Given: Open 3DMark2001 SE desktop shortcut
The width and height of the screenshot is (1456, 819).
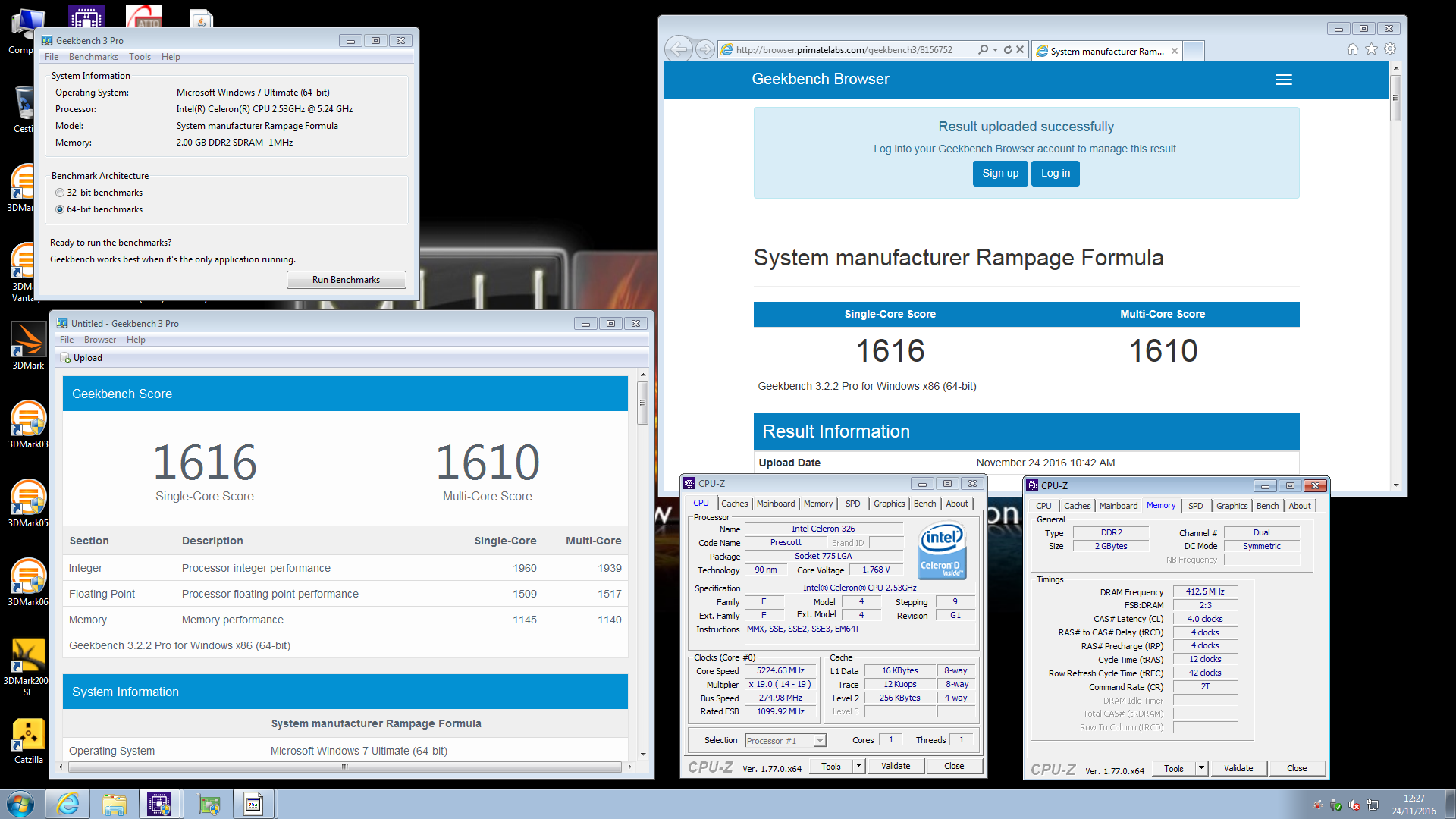Looking at the screenshot, I should coord(28,666).
